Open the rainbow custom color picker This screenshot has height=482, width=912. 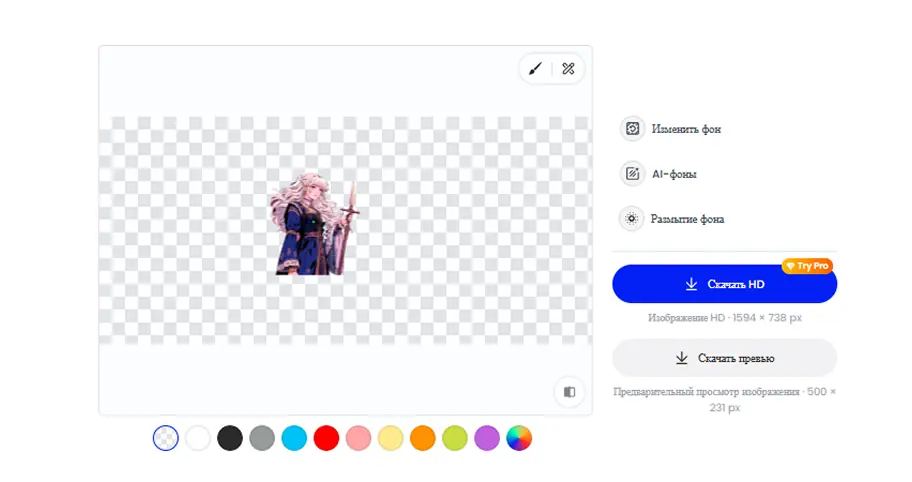tap(519, 438)
